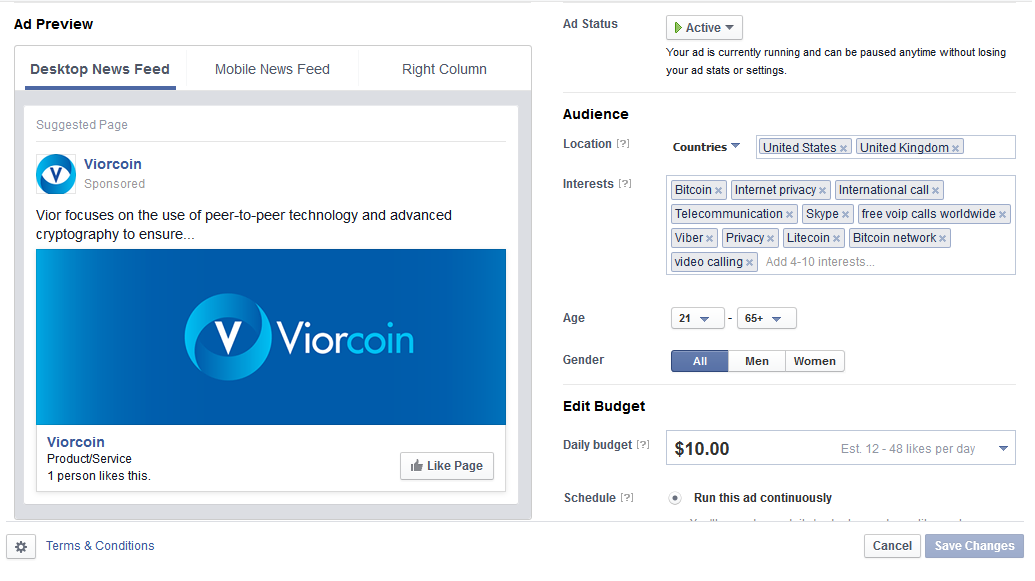Remove United States location tag
The width and height of the screenshot is (1035, 581).
(843, 149)
